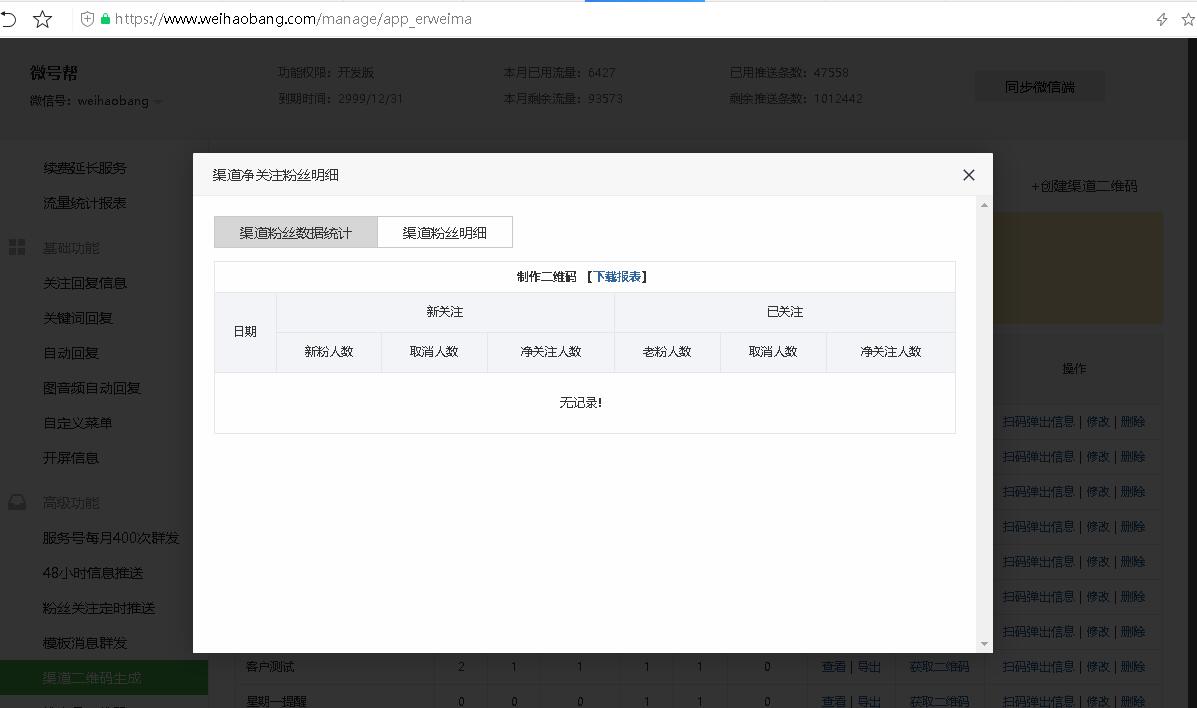Expand the weihaobang account dropdown arrow
Viewport: 1197px width, 708px height.
pos(158,102)
